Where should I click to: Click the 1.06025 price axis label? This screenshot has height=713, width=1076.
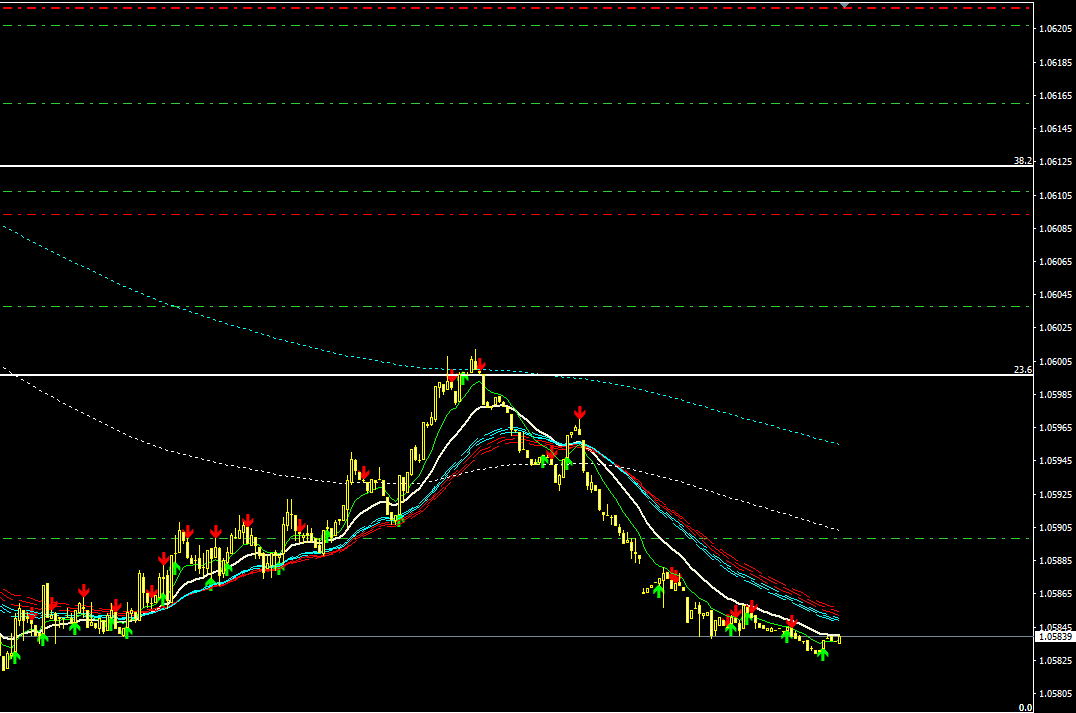(1055, 328)
